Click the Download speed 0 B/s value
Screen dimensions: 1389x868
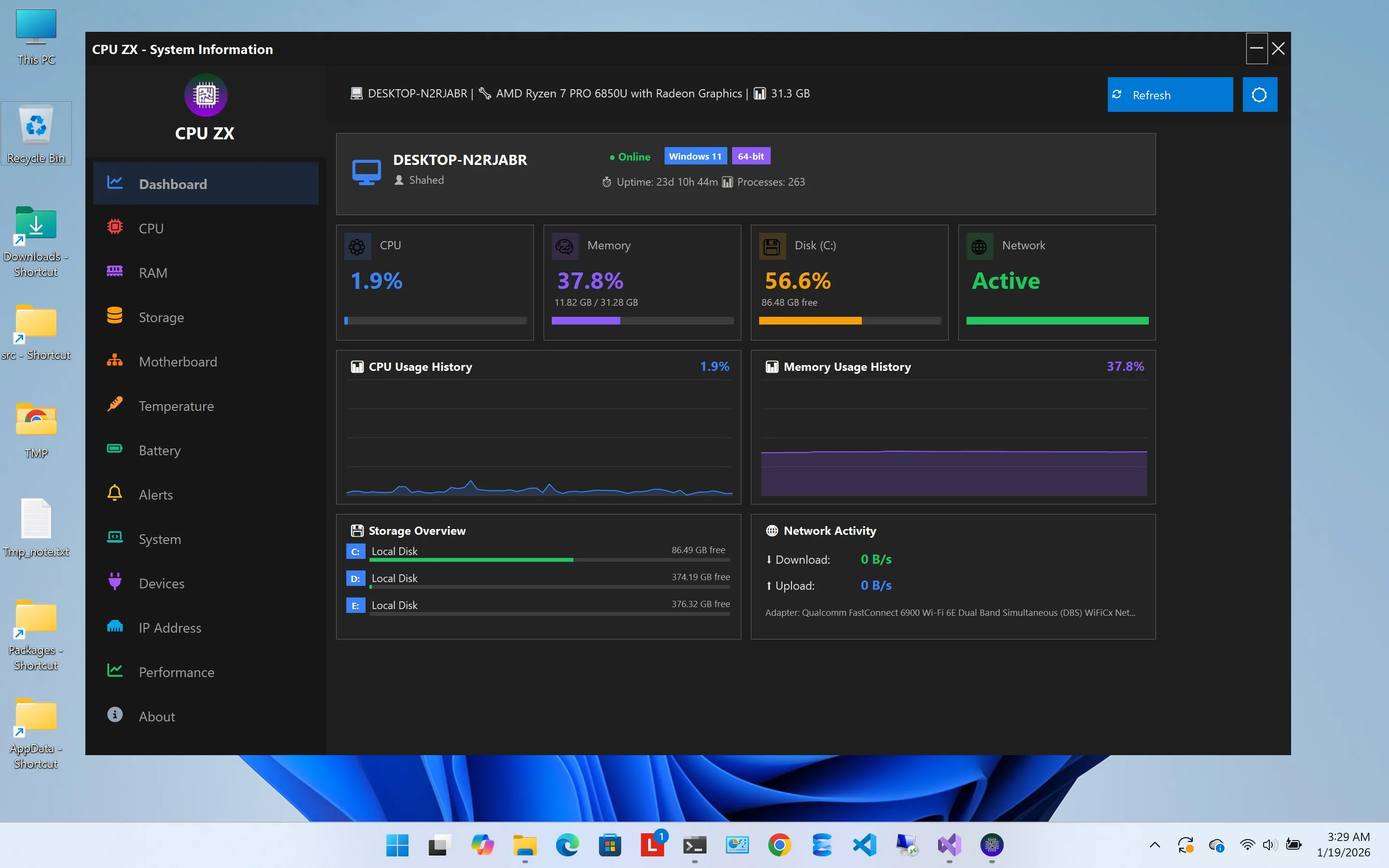[x=876, y=559]
